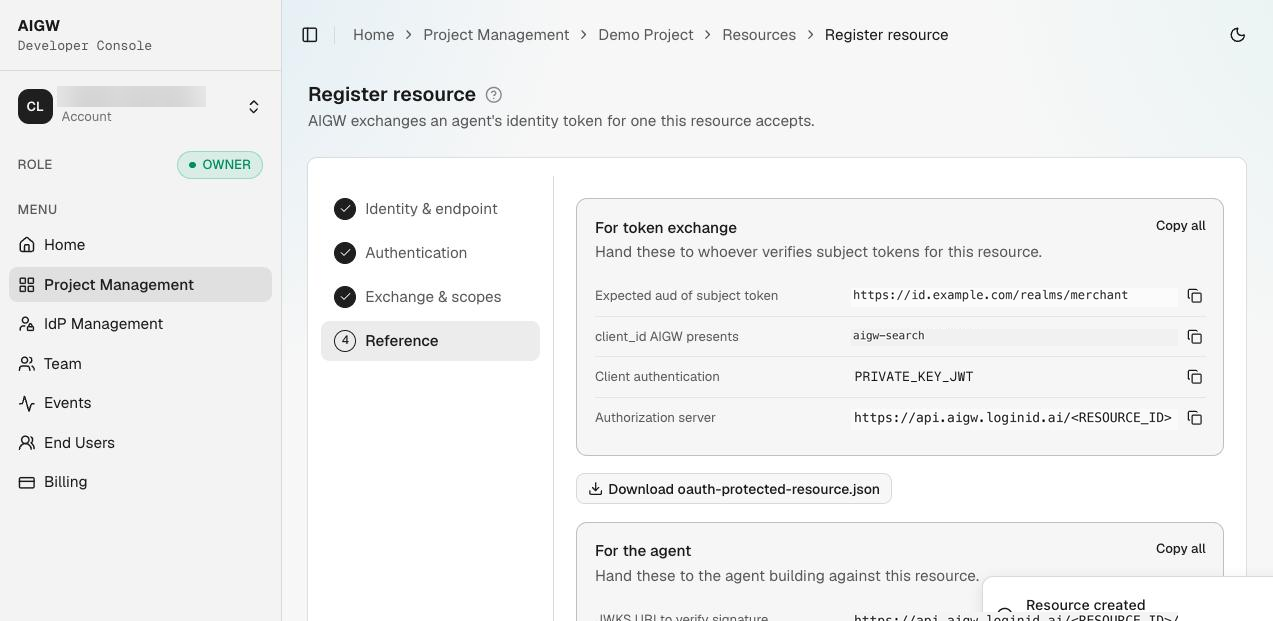The image size is (1273, 621).
Task: Go to Exchange & scopes step
Action: click(430, 297)
